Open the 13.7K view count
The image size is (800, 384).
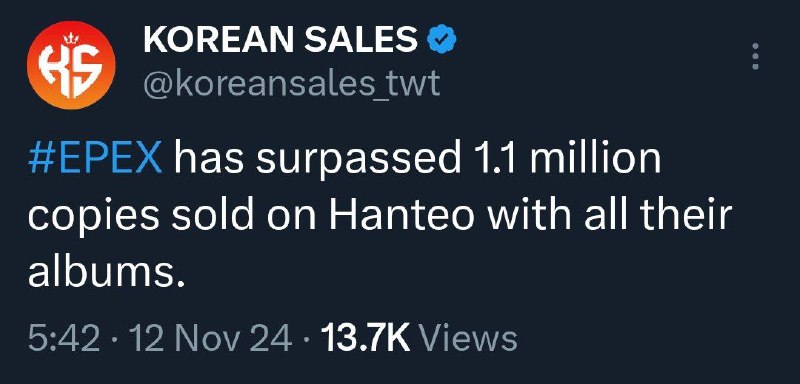click(x=366, y=340)
